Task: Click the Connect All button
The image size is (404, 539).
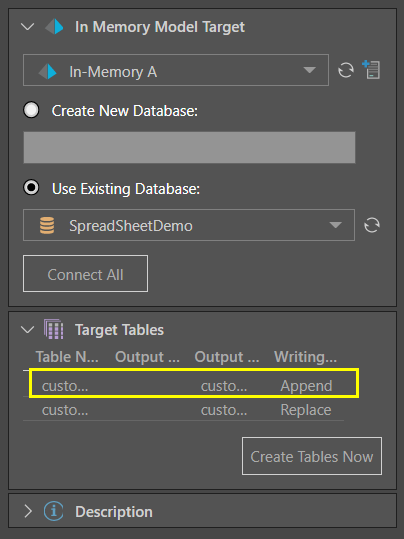Action: (86, 274)
